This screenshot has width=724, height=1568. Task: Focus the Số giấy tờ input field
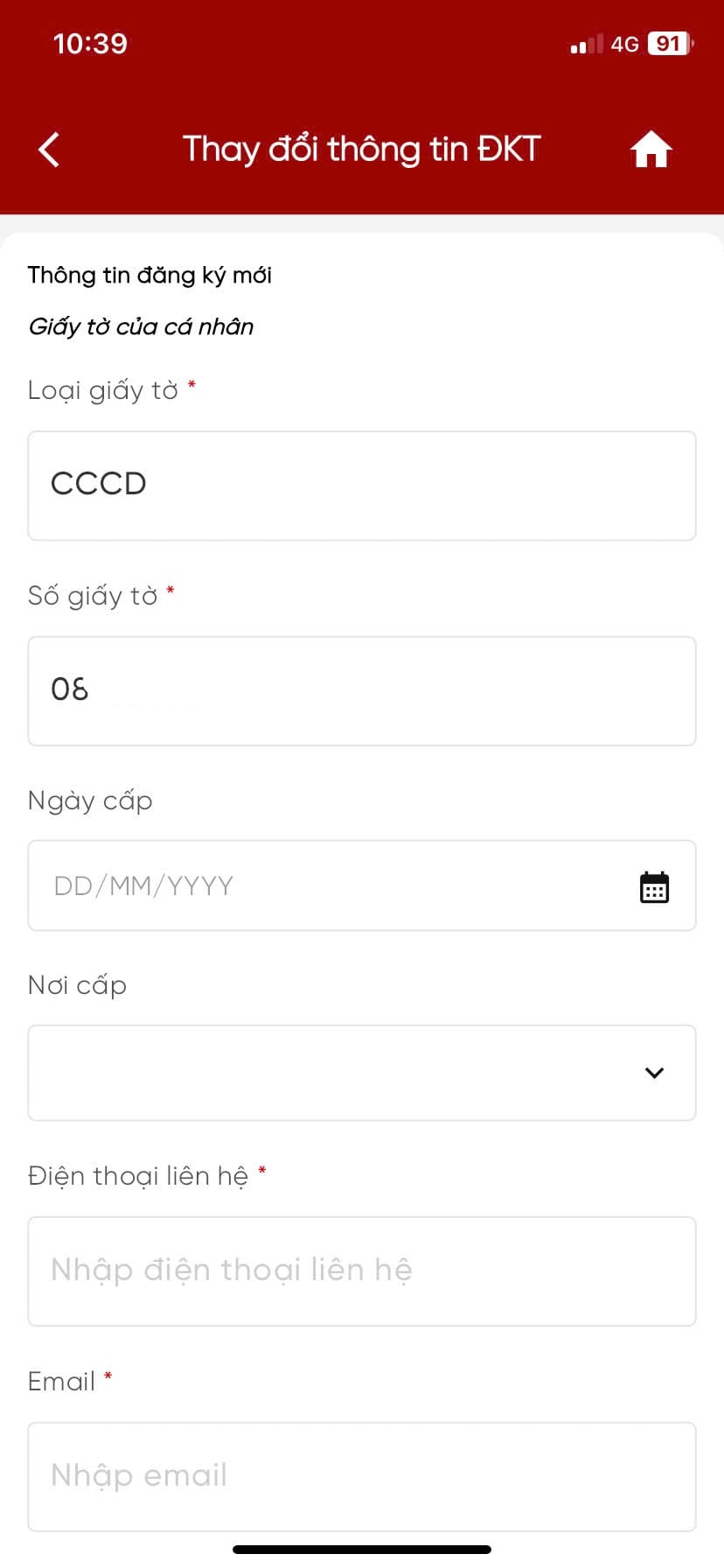click(362, 691)
